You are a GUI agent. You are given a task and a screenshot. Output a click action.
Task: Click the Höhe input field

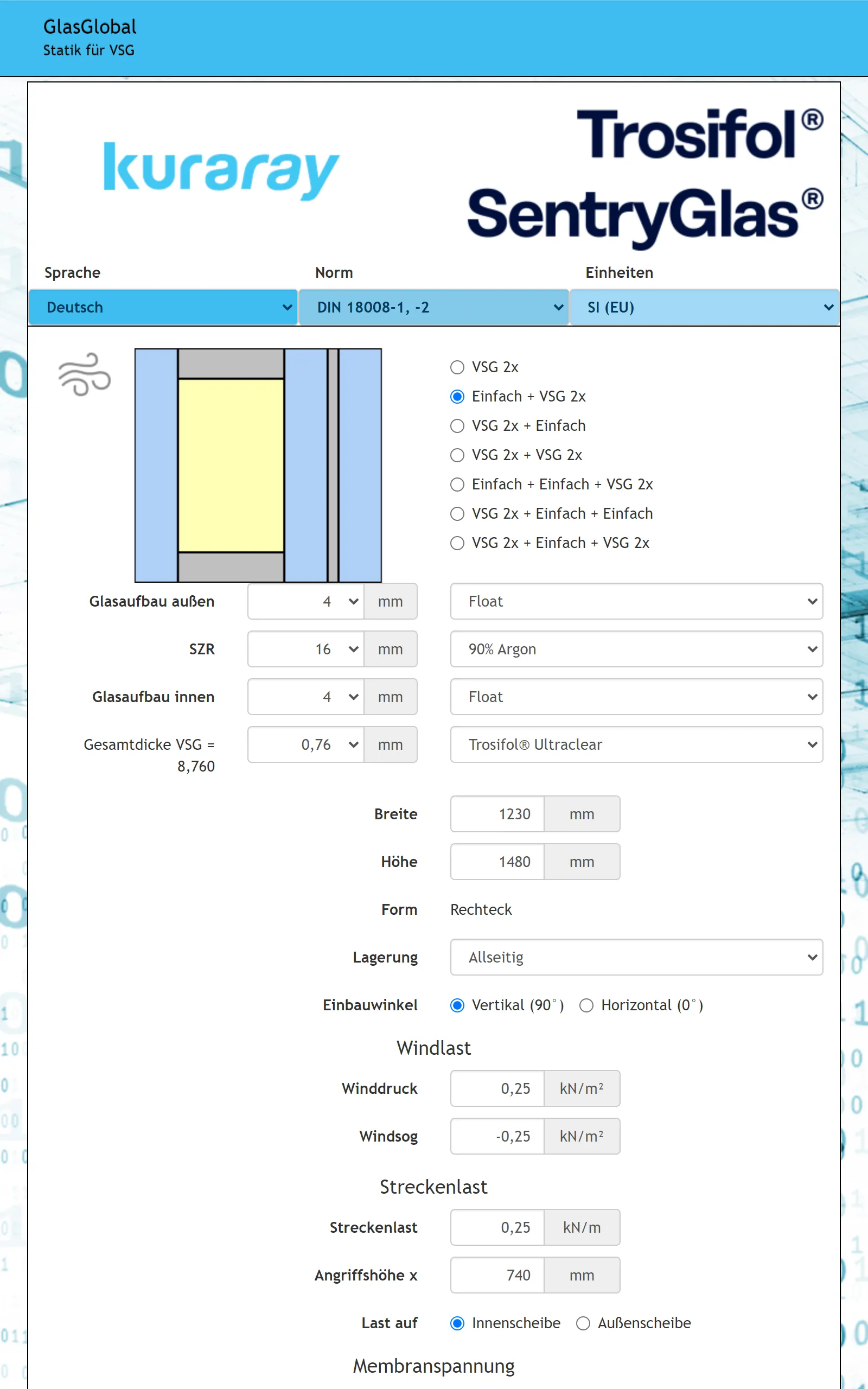(x=497, y=861)
